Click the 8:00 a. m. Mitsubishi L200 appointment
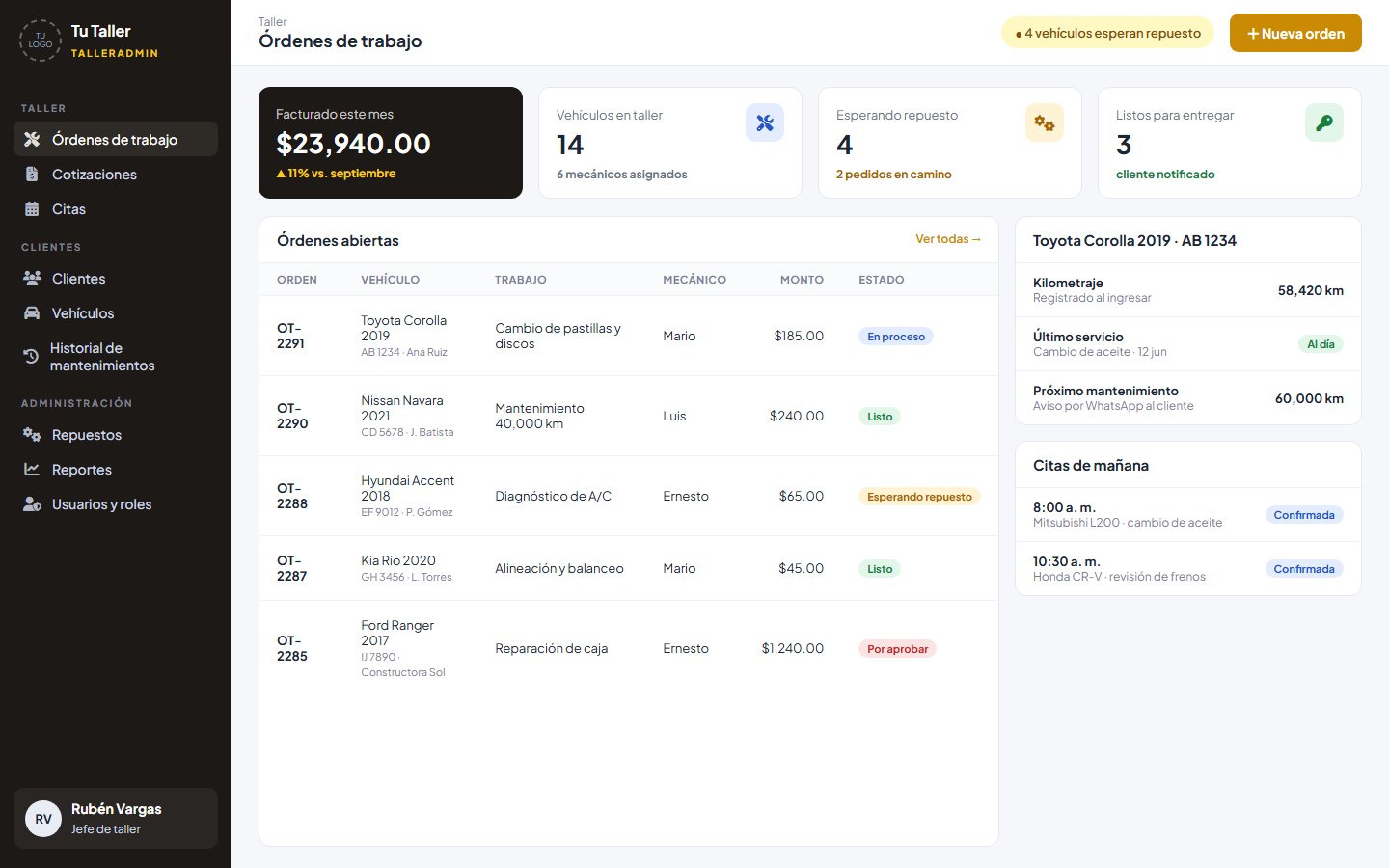This screenshot has width=1389, height=868. [1188, 514]
